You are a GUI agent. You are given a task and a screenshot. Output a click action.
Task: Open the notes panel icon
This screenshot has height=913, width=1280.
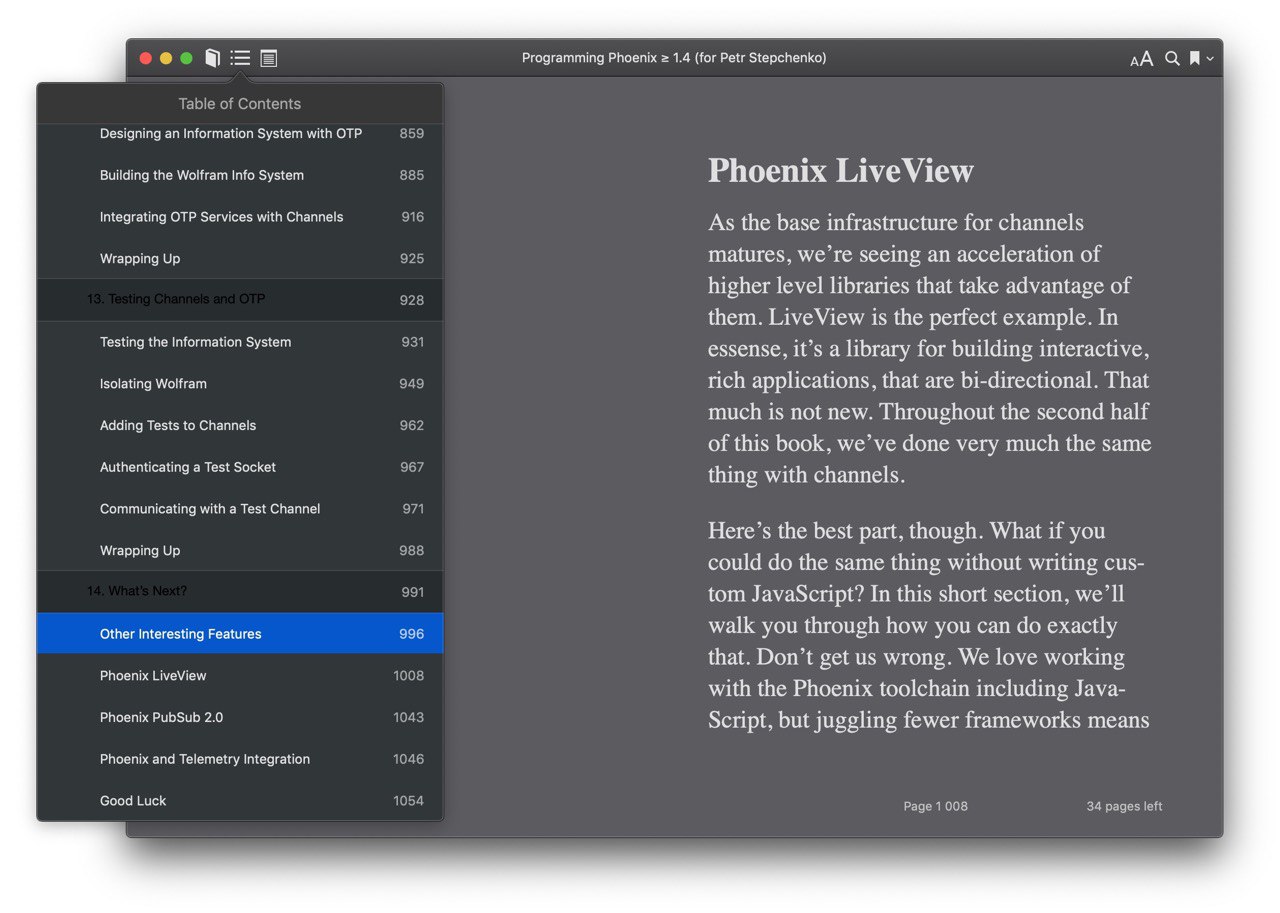269,58
